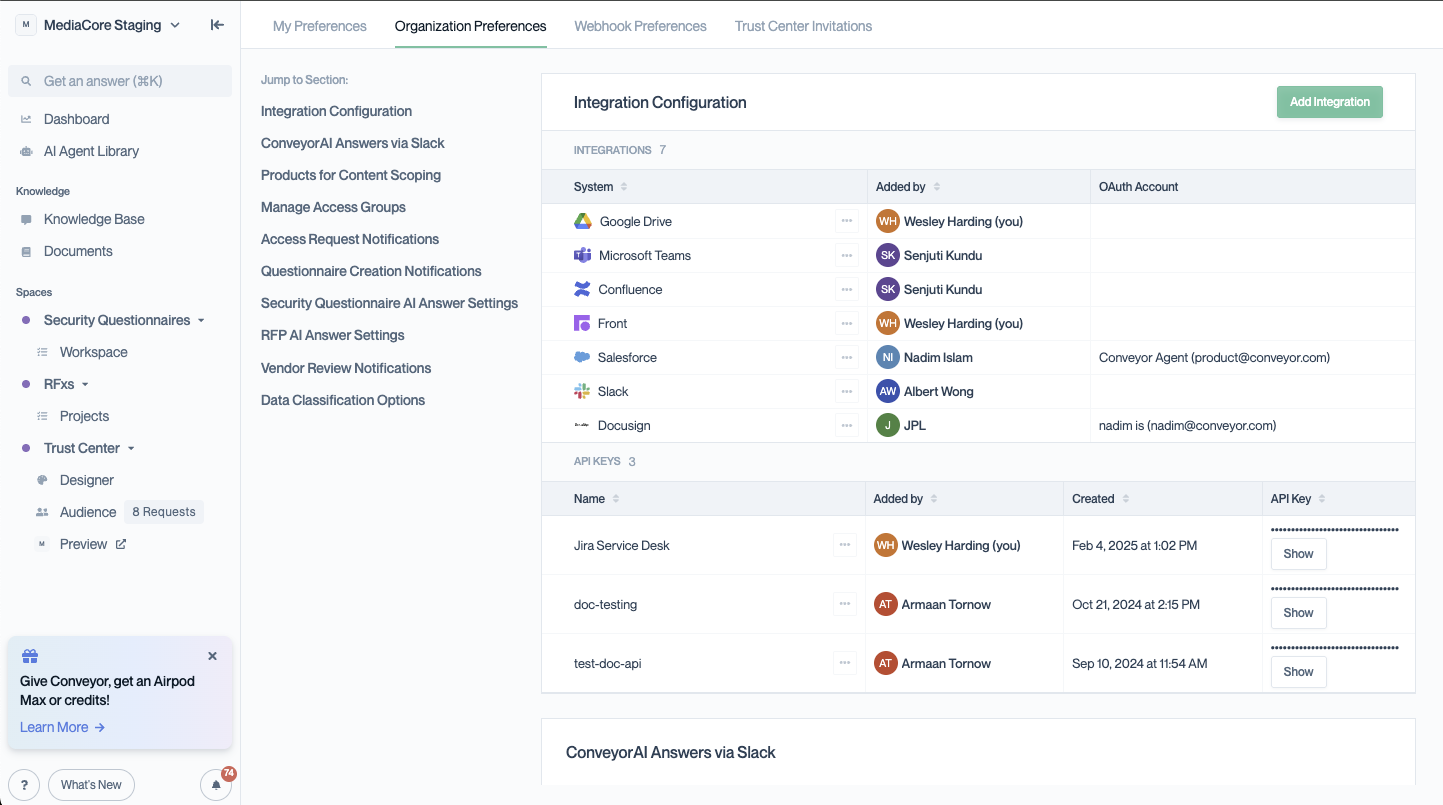Image resolution: width=1443 pixels, height=805 pixels.
Task: Open Webhook Preferences tab
Action: pyautogui.click(x=640, y=26)
